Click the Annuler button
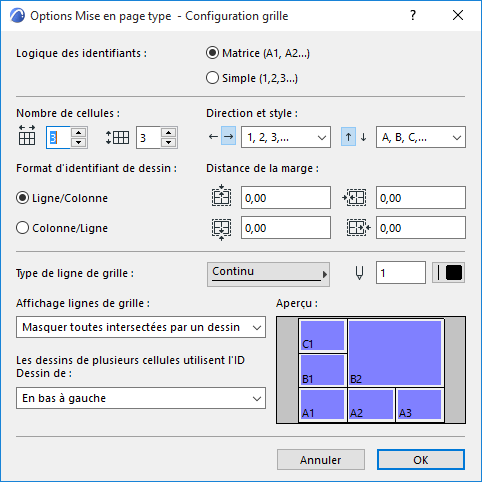The image size is (482, 482). click(x=321, y=460)
